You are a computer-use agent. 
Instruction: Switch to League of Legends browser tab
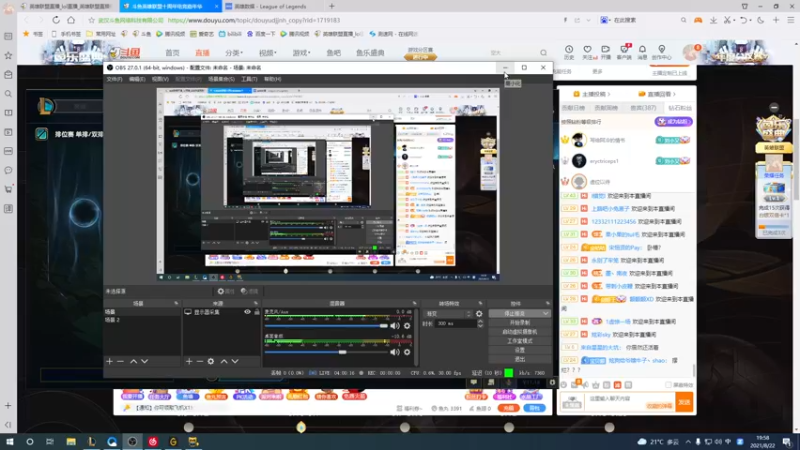pyautogui.click(x=271, y=7)
